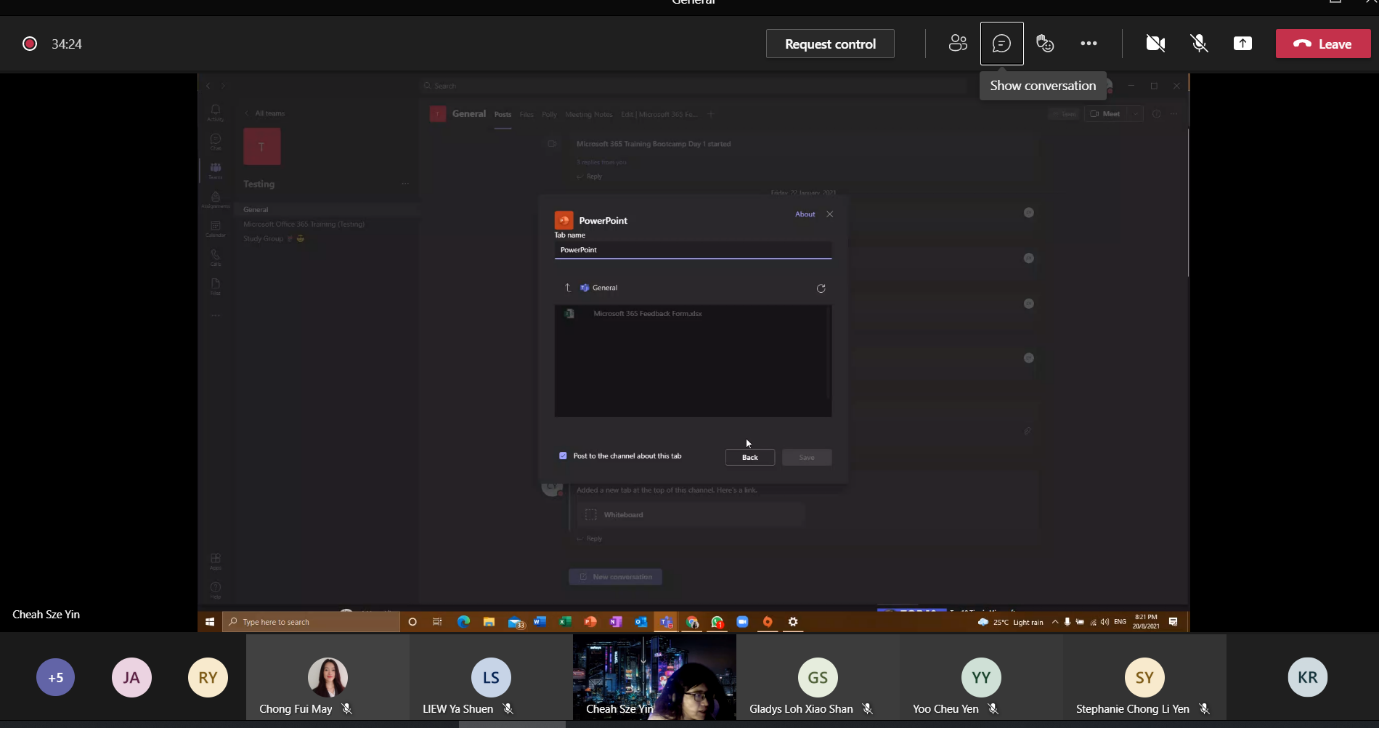
Task: Open Settings gear from the taskbar
Action: [793, 622]
